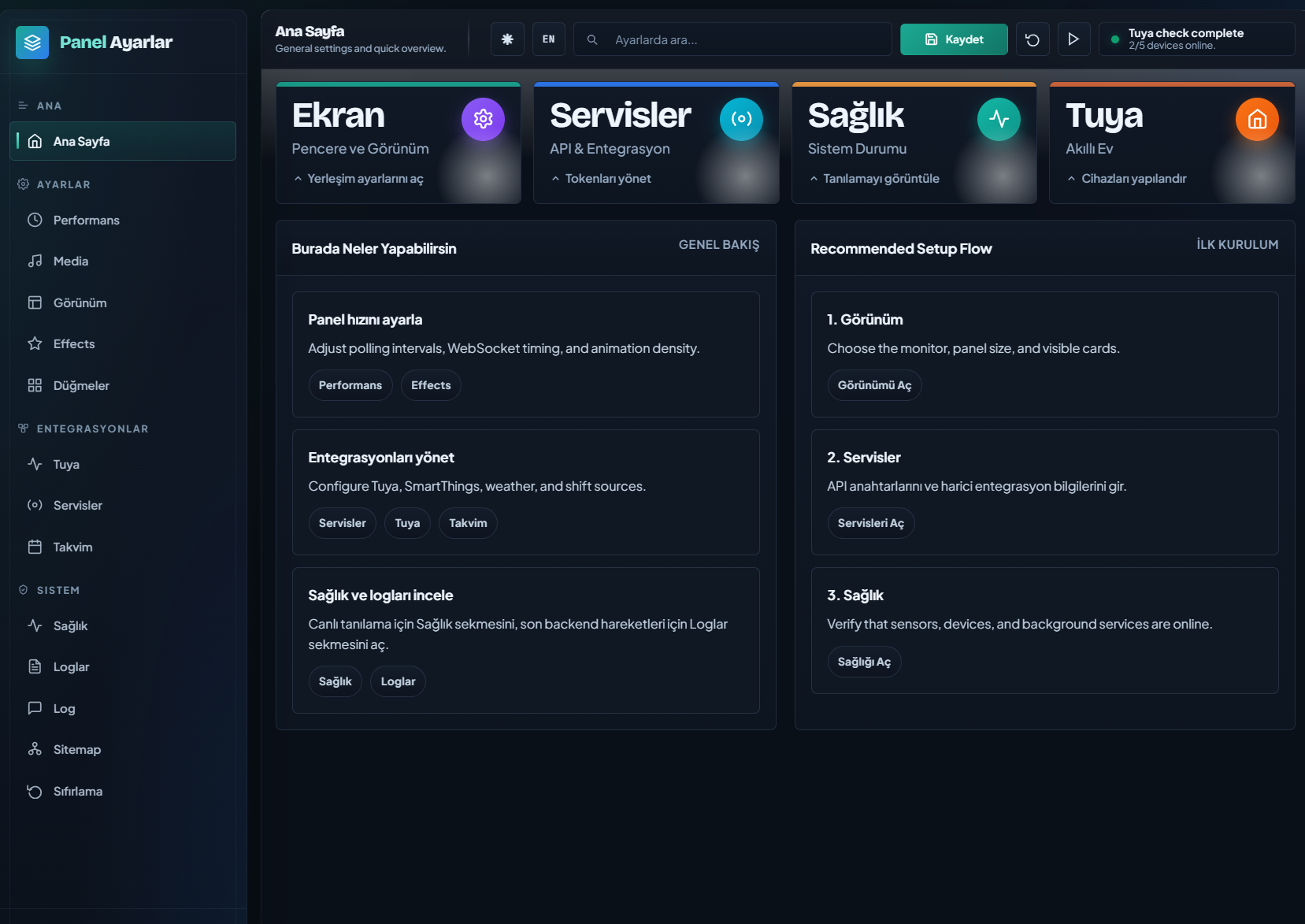1305x924 pixels.
Task: Toggle the theme asterisk icon button
Action: pyautogui.click(x=507, y=39)
